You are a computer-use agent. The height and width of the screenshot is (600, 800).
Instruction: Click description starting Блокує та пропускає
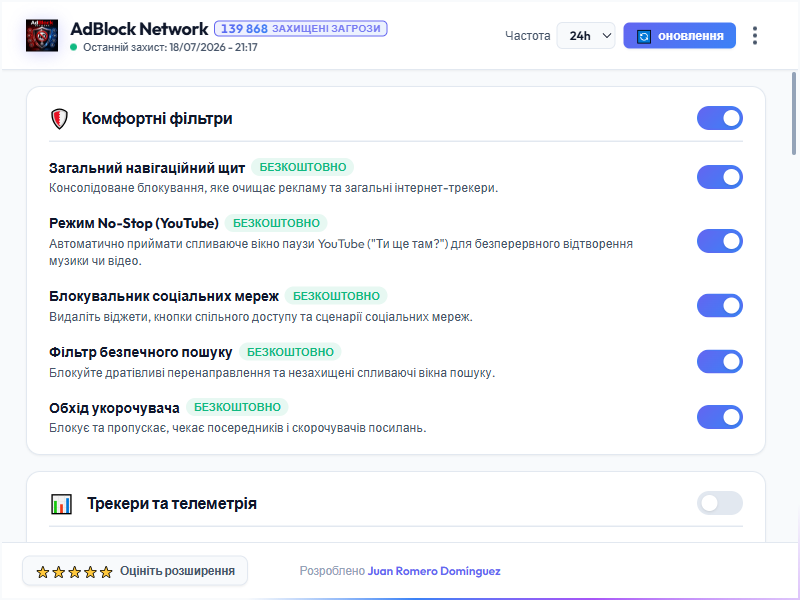click(238, 428)
